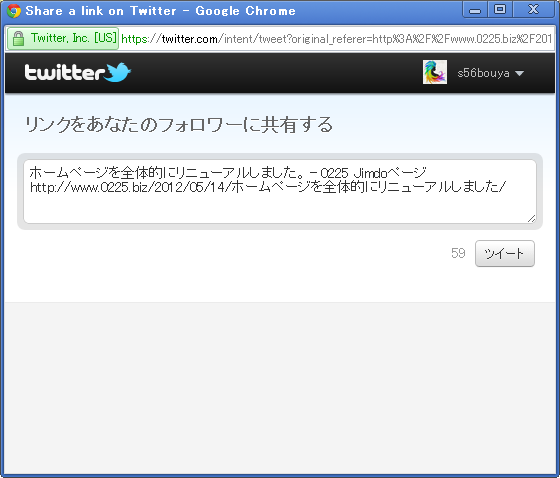
Task: Click the s56bouya username text
Action: coord(483,73)
